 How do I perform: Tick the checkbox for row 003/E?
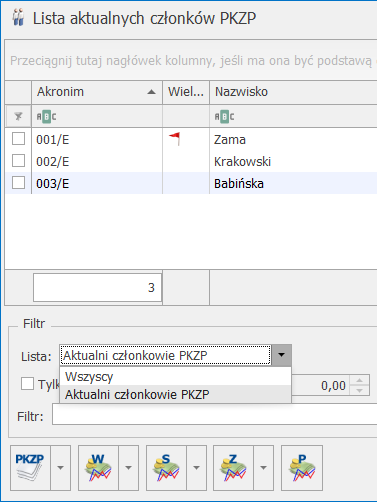pos(18,183)
